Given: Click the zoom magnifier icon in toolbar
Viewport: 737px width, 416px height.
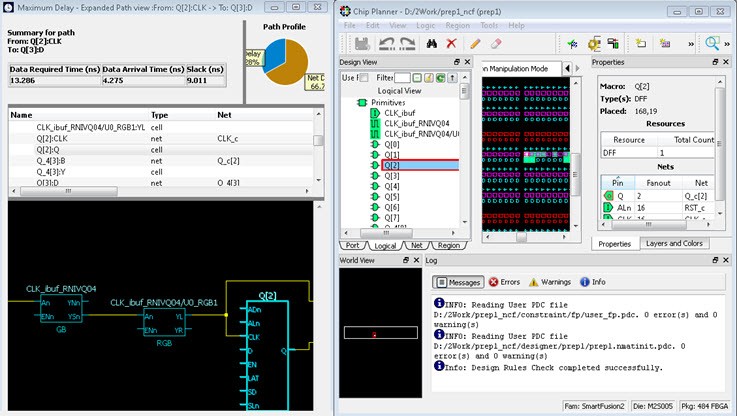Looking at the screenshot, I should coord(712,44).
